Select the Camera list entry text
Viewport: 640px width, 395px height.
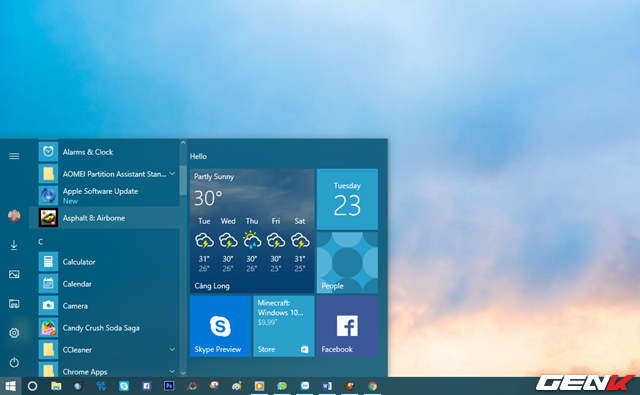[x=75, y=306]
